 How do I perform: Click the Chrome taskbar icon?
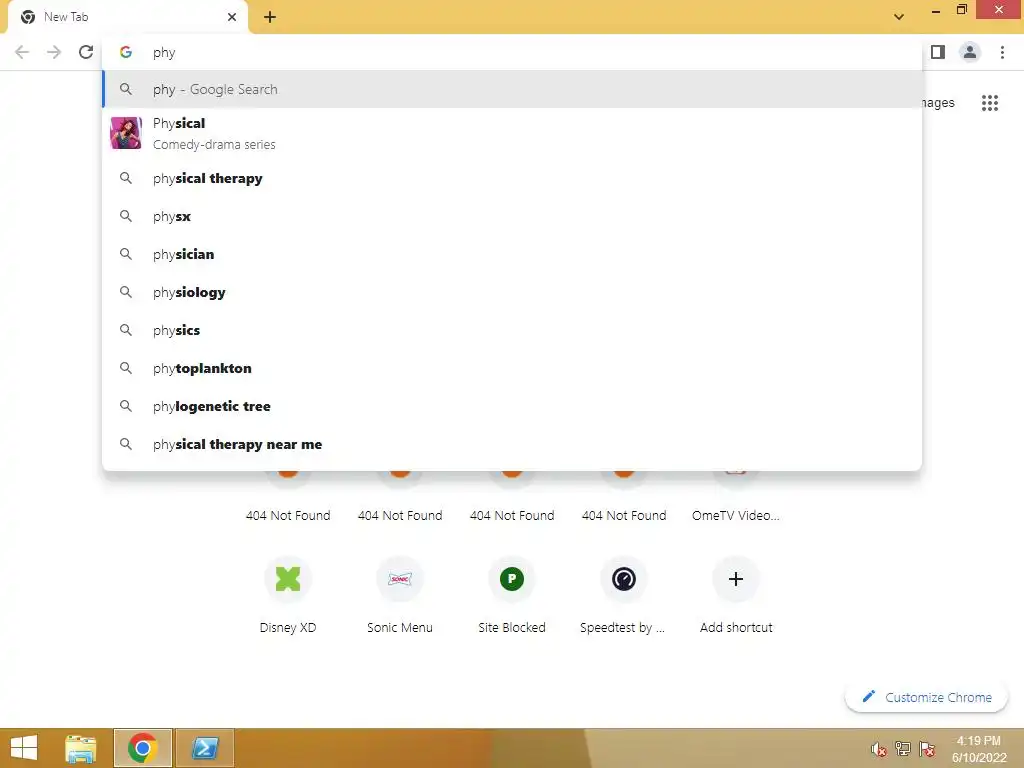[x=143, y=748]
